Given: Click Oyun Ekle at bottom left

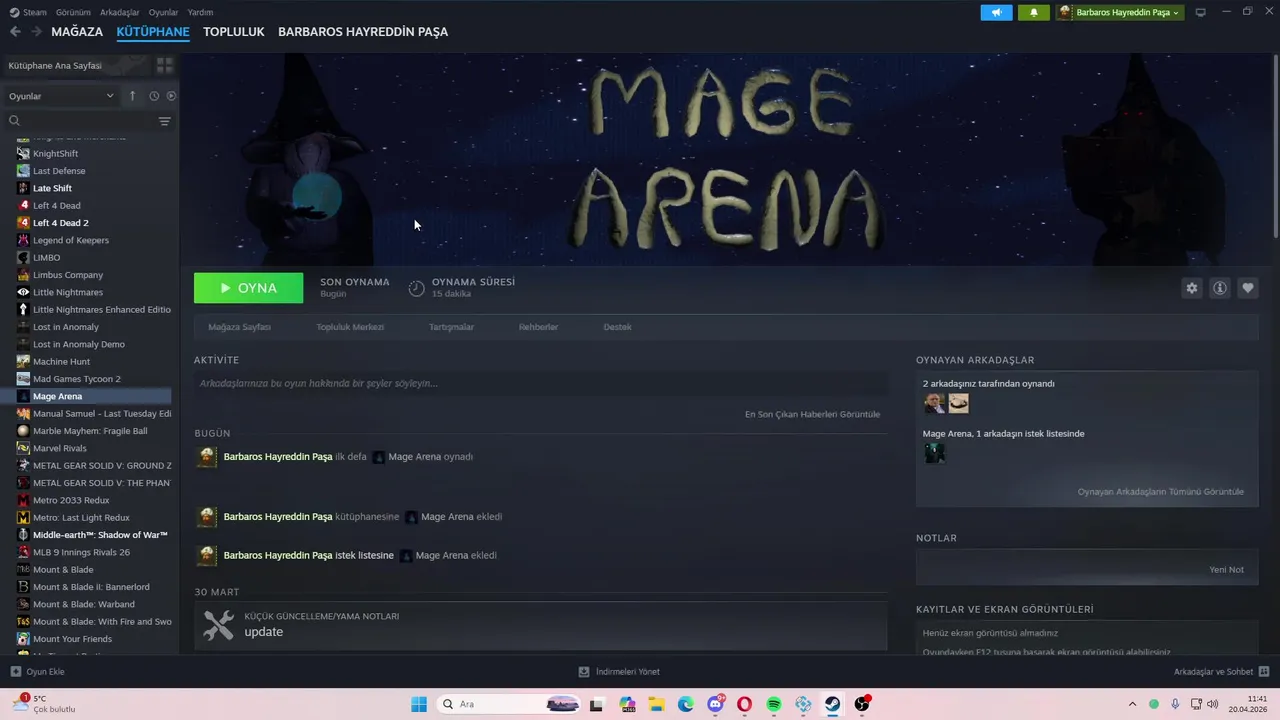Looking at the screenshot, I should click(x=37, y=672).
